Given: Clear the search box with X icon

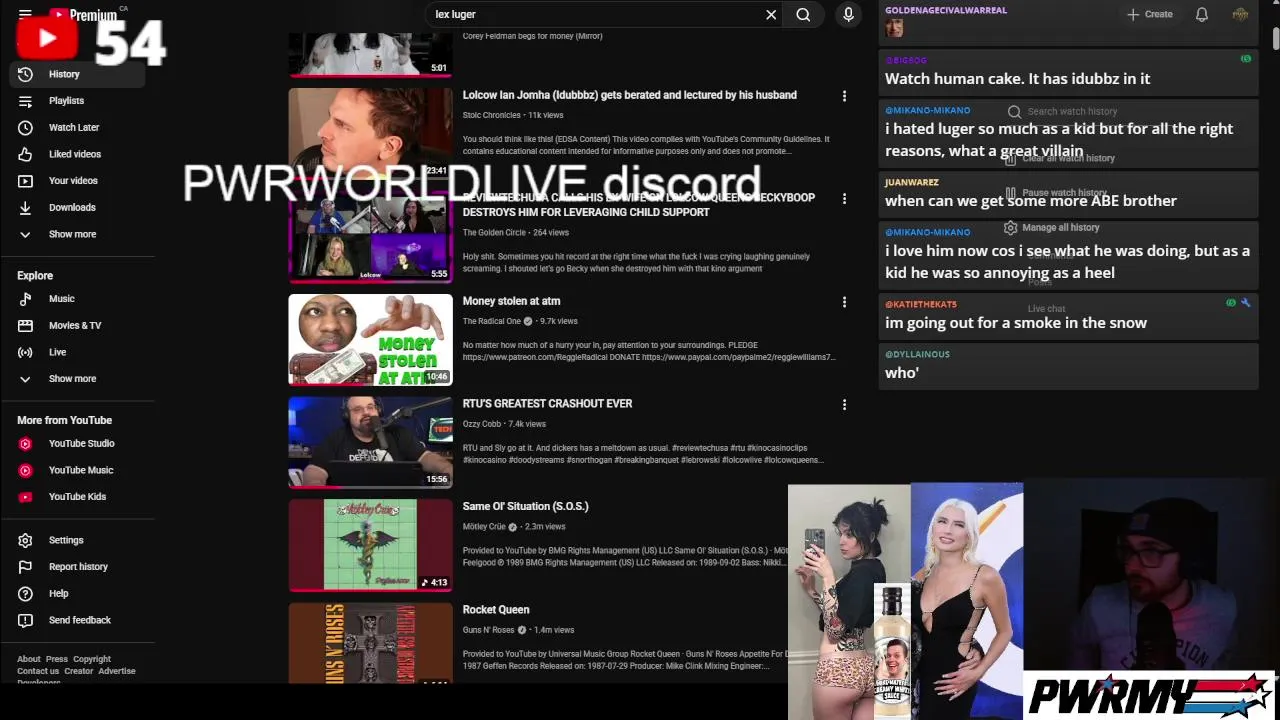Looking at the screenshot, I should 771,14.
